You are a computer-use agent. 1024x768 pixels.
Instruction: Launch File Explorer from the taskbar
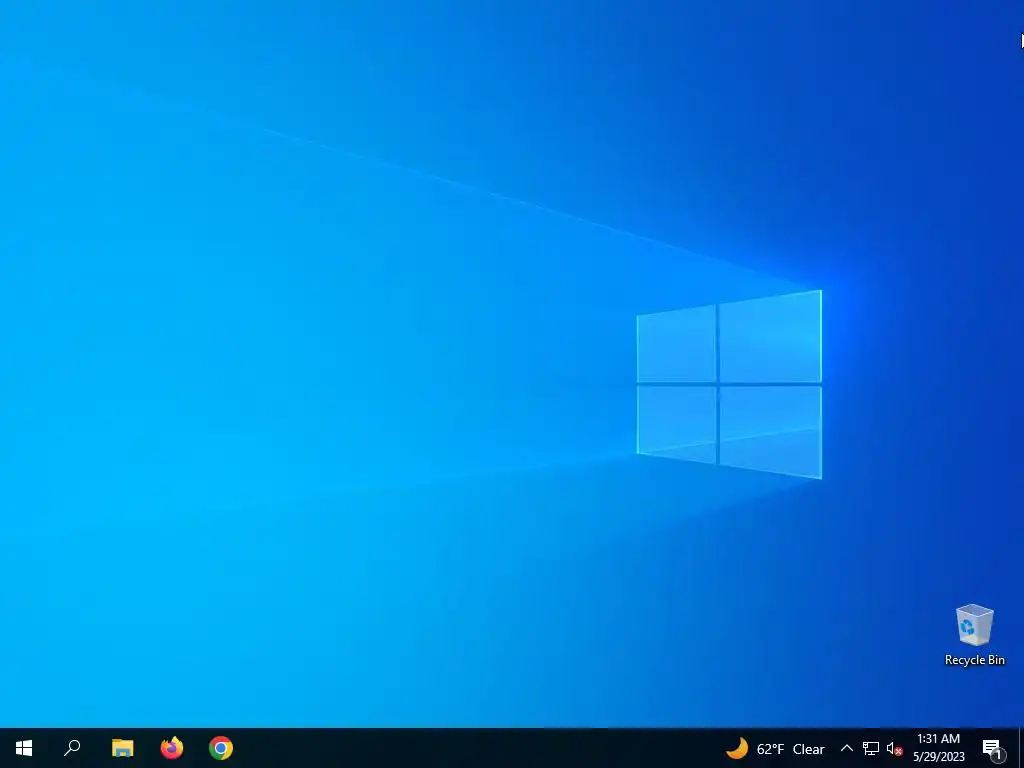(x=122, y=748)
